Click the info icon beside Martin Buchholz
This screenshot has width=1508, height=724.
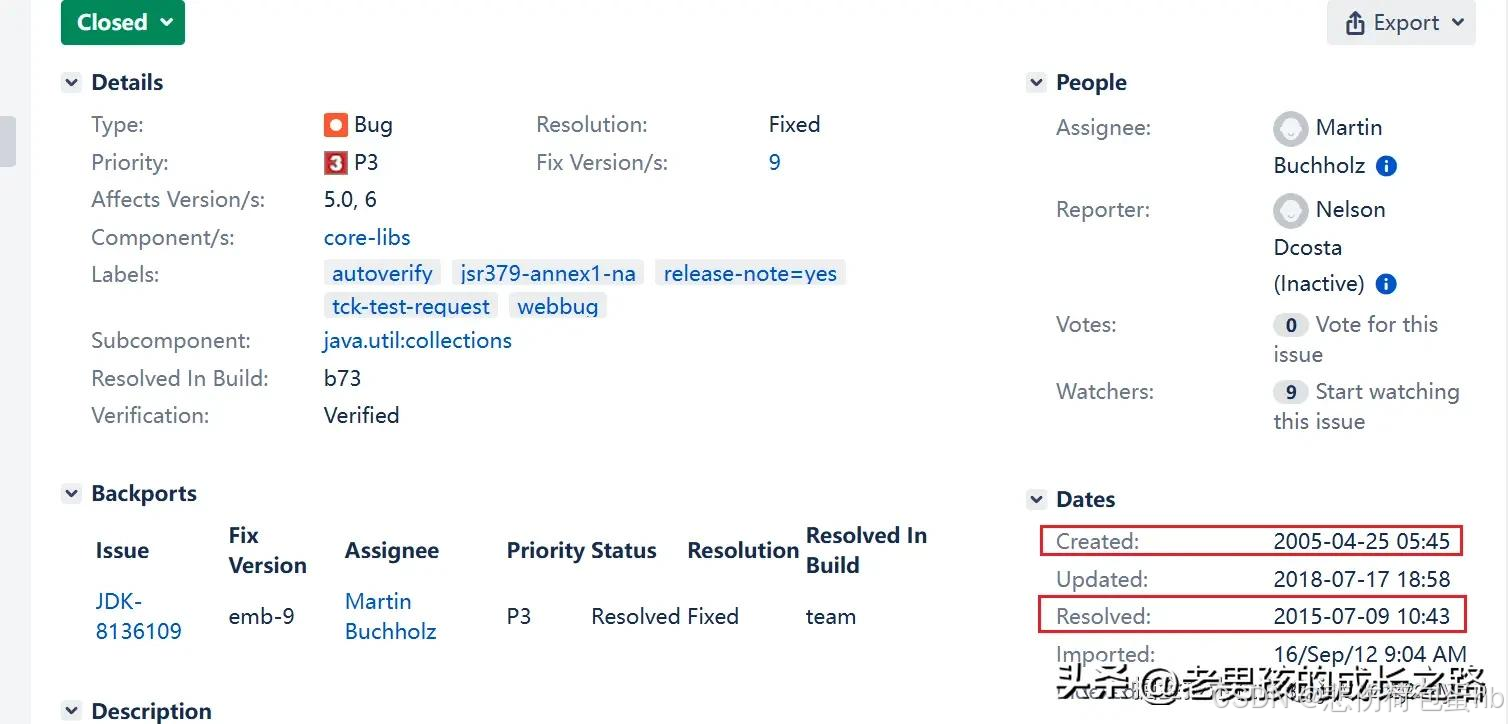tap(1386, 166)
